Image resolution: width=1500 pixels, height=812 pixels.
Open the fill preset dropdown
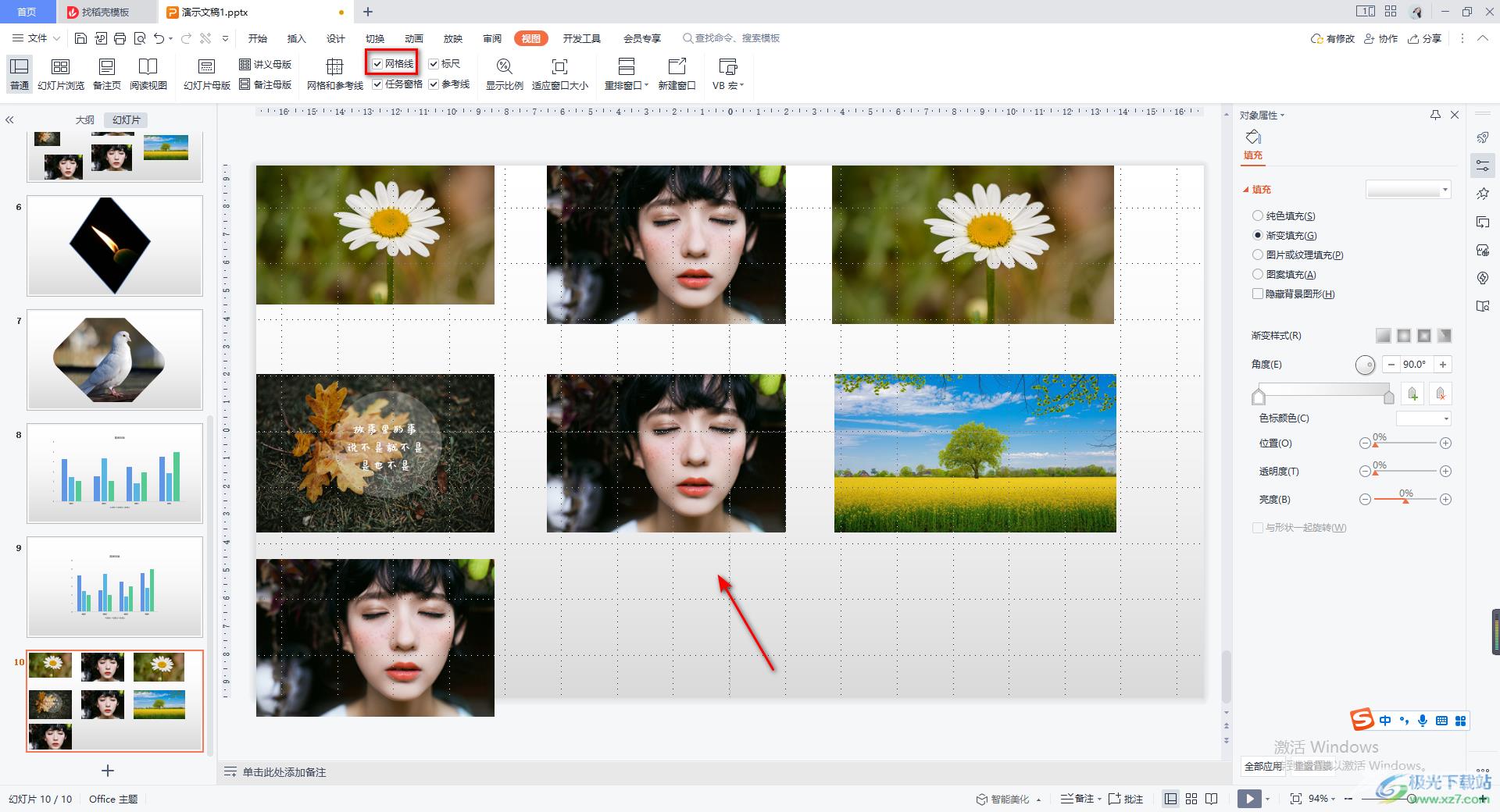tap(1409, 190)
